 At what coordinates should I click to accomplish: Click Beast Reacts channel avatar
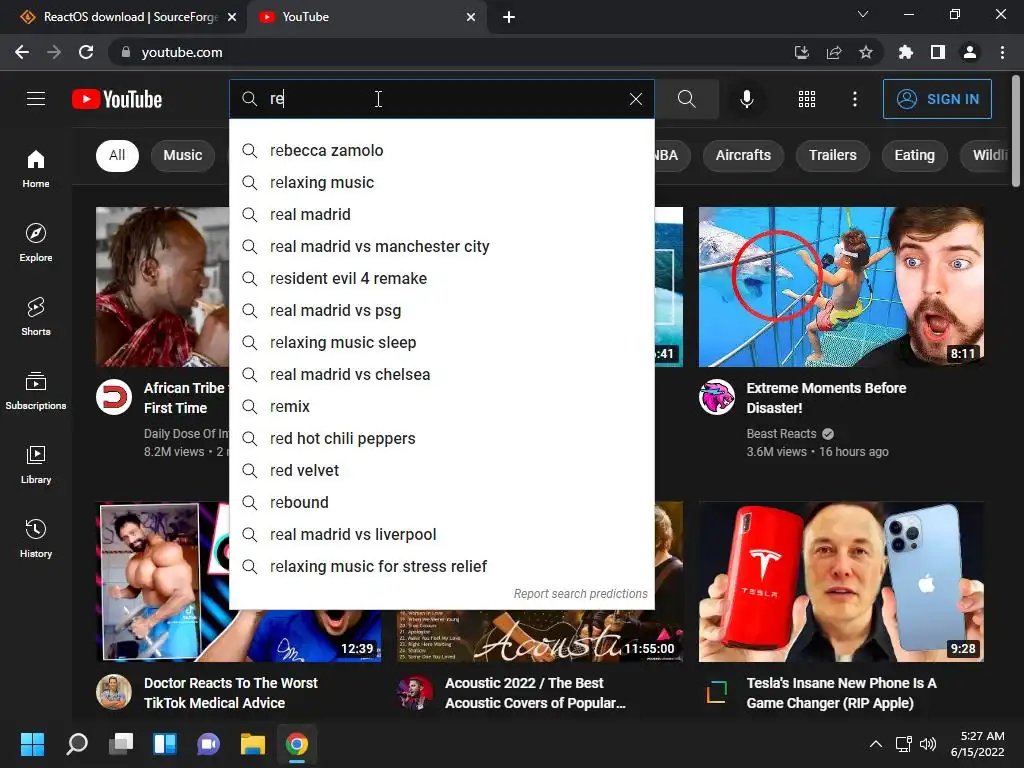[716, 397]
